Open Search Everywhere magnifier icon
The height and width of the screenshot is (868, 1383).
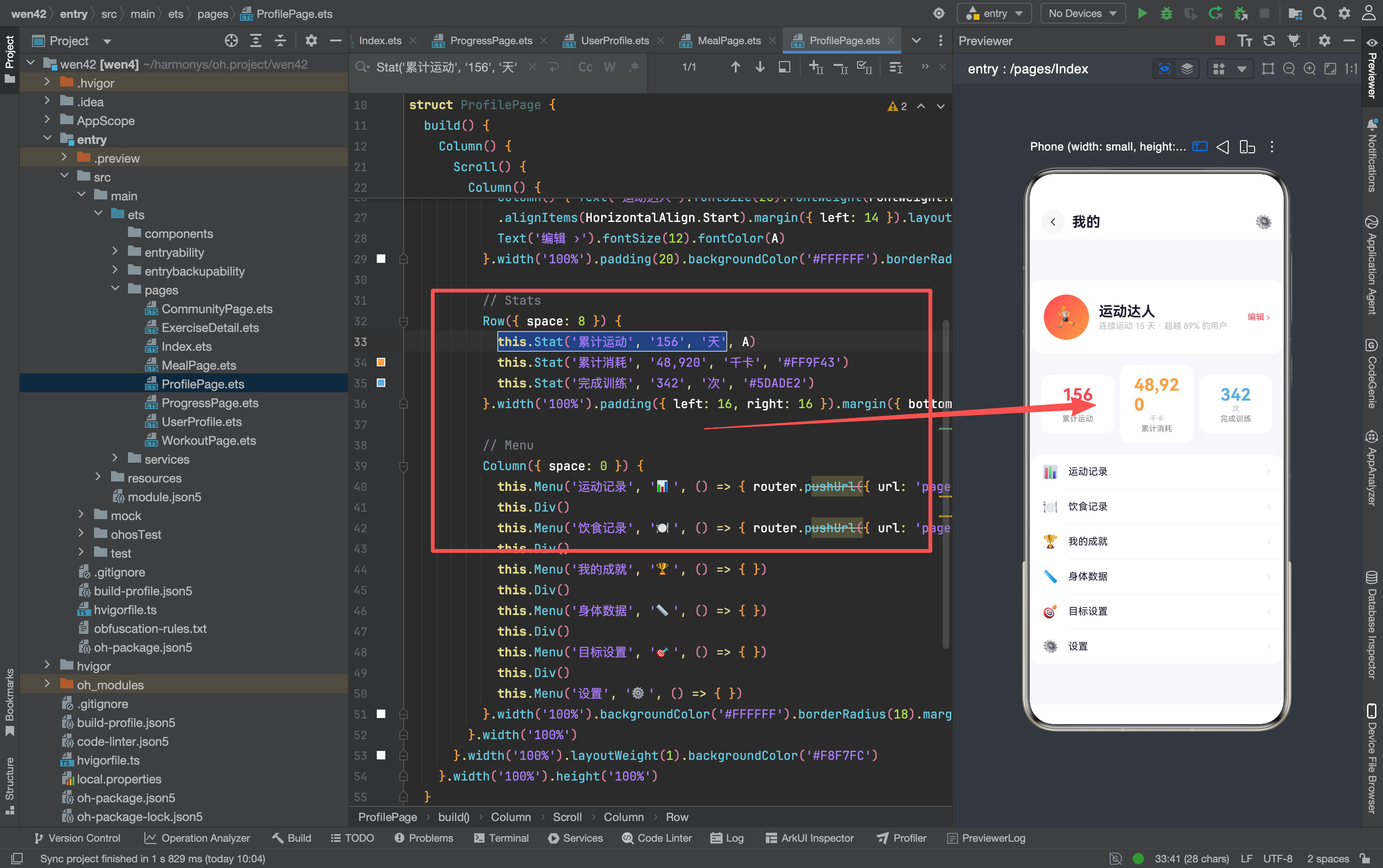point(1320,13)
